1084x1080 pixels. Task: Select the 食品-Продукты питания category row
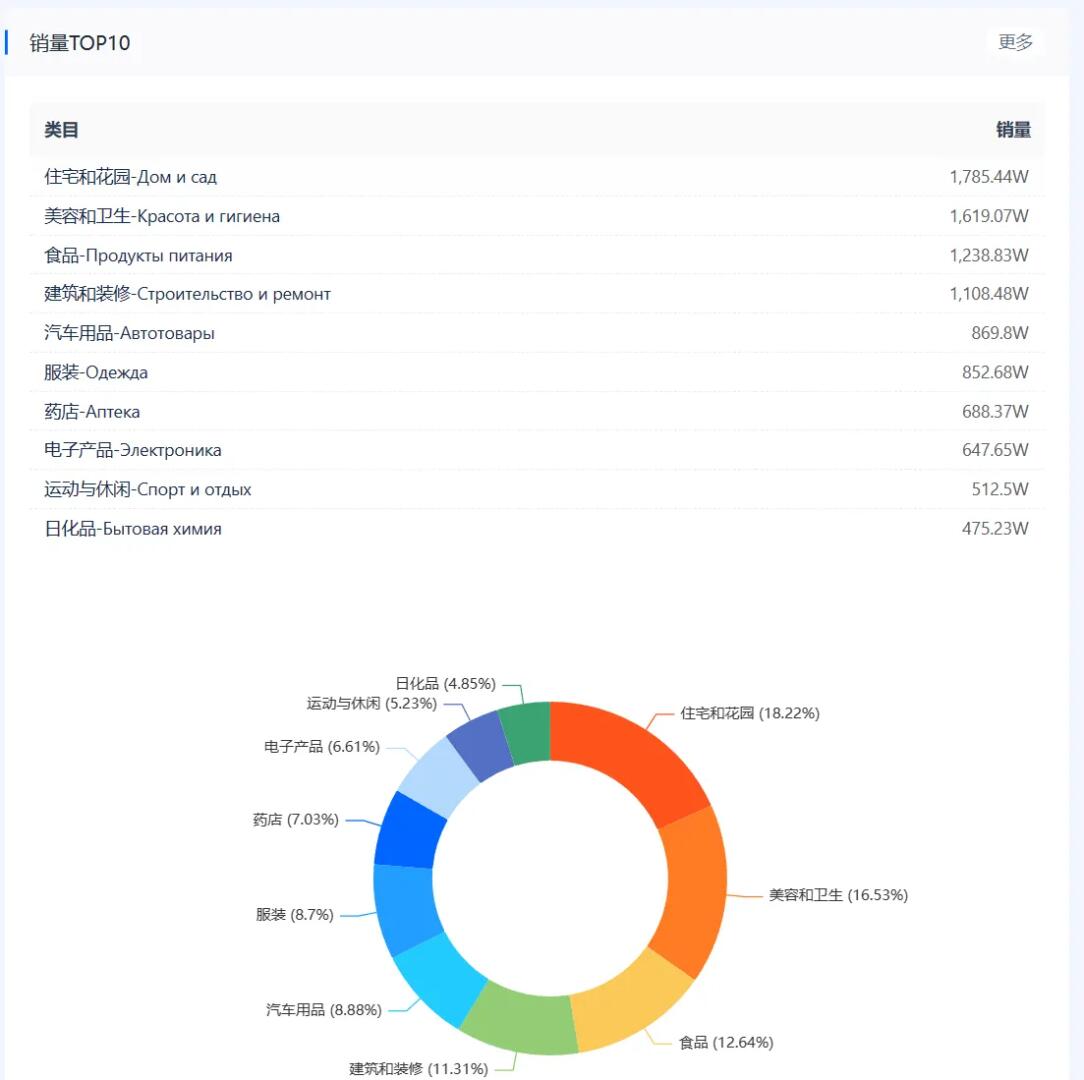[536, 255]
